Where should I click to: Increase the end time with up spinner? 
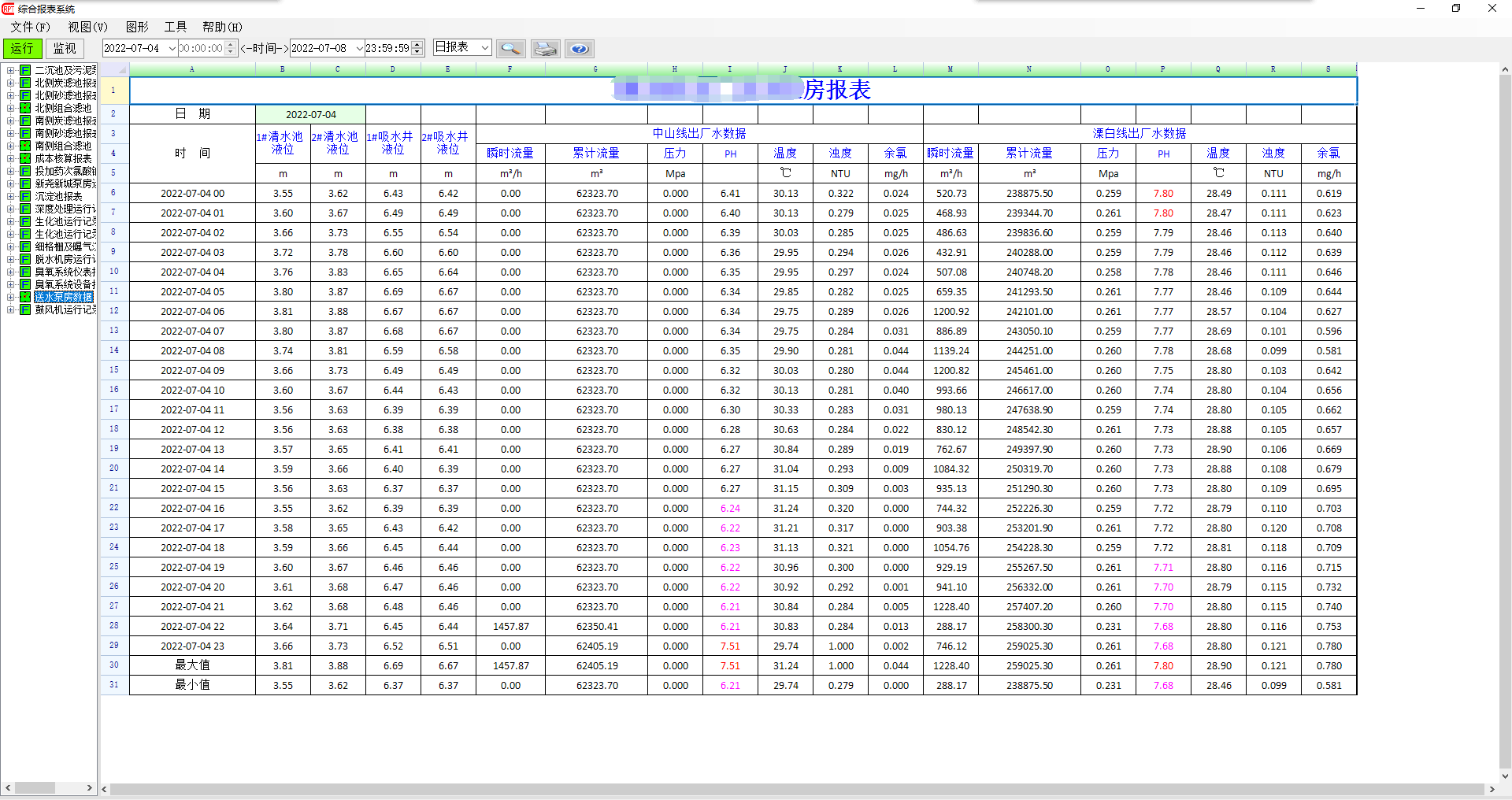(x=418, y=44)
